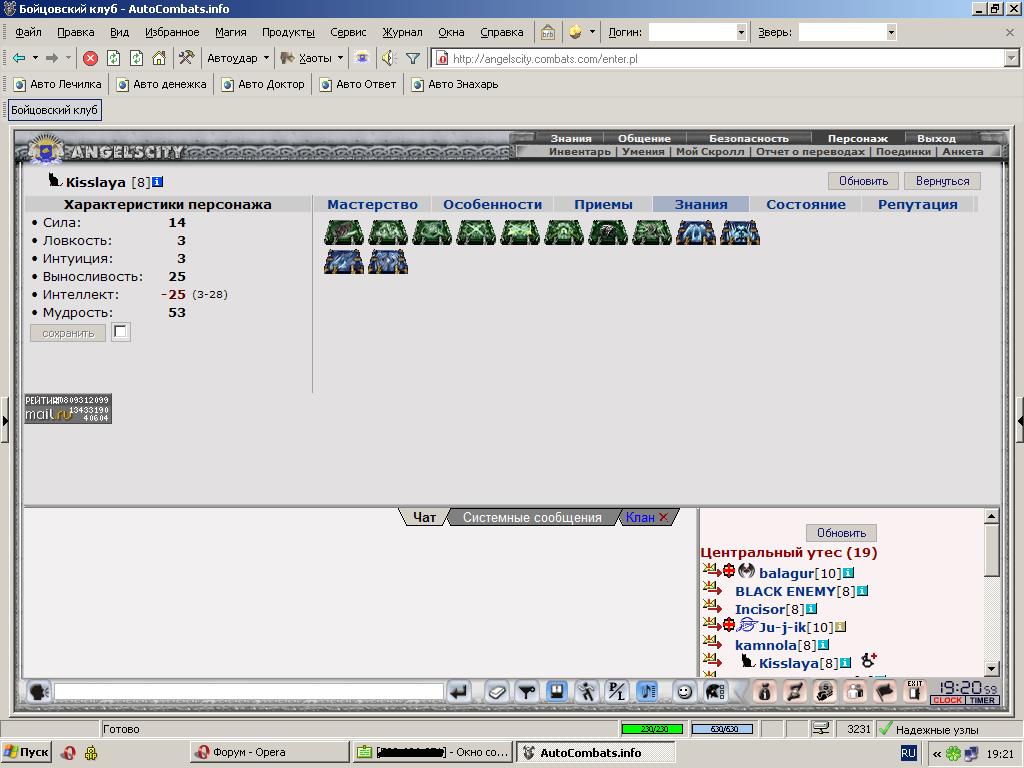
Task: Click the info icon next to Kisslaya [8] header
Action: click(x=157, y=182)
